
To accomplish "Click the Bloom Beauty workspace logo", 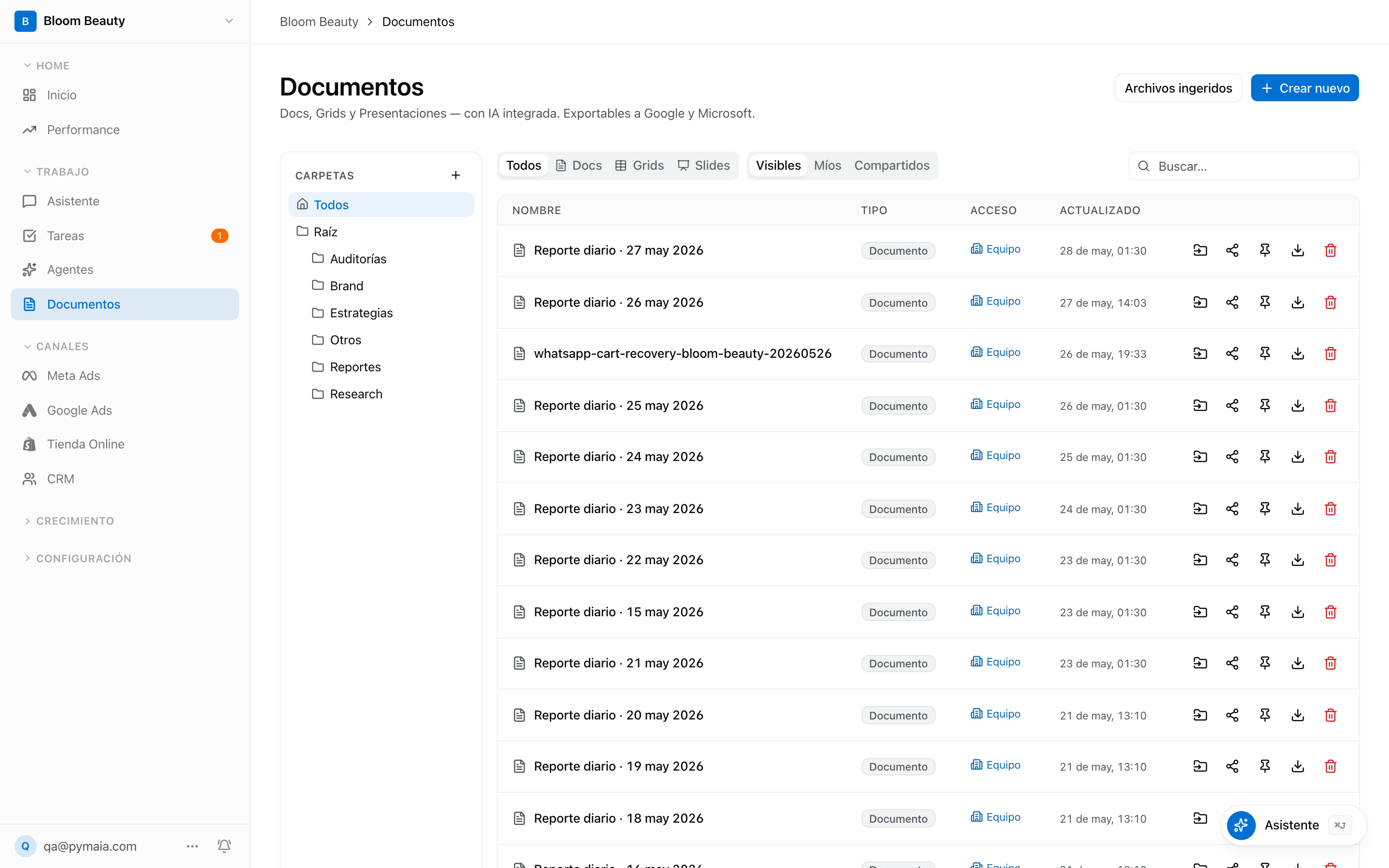I will [25, 21].
